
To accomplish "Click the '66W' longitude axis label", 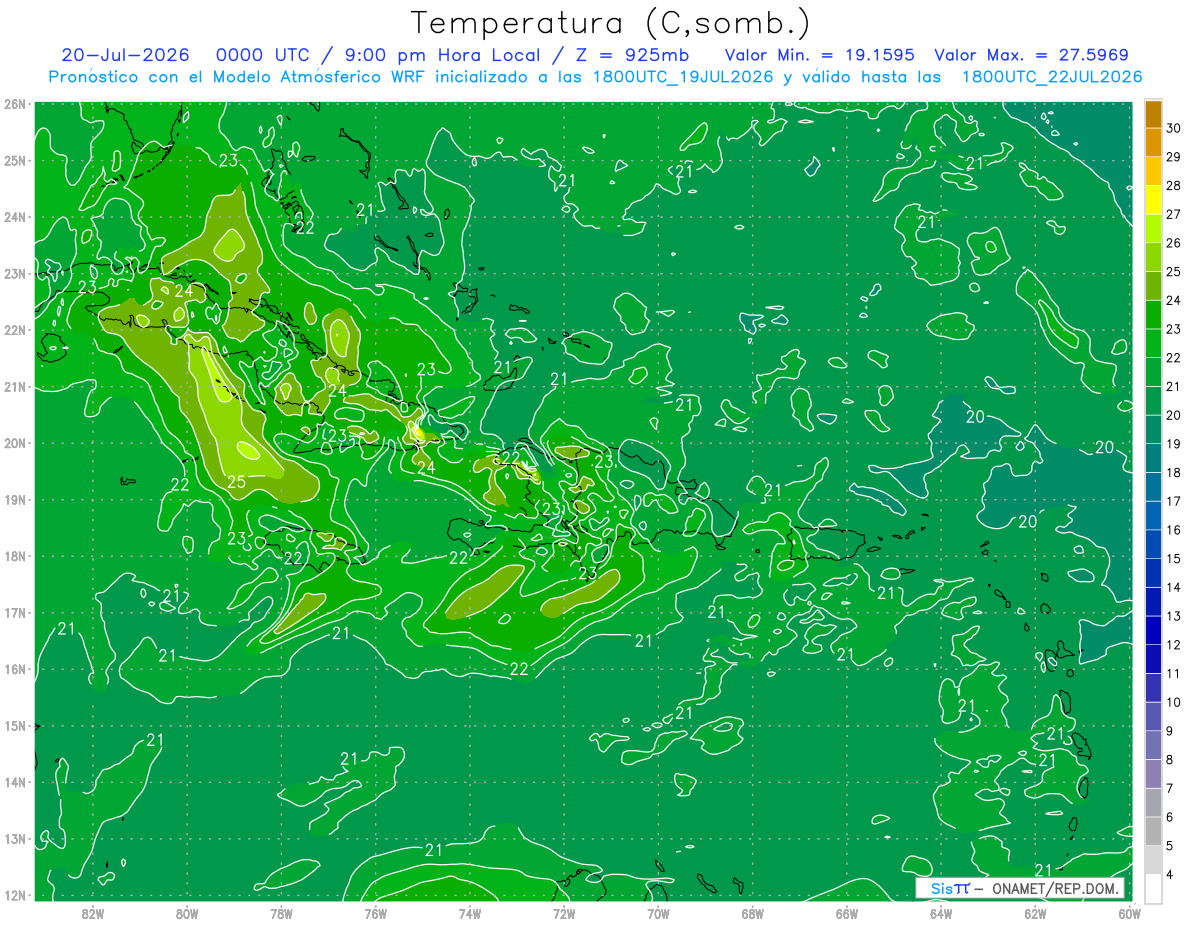I will [x=847, y=913].
